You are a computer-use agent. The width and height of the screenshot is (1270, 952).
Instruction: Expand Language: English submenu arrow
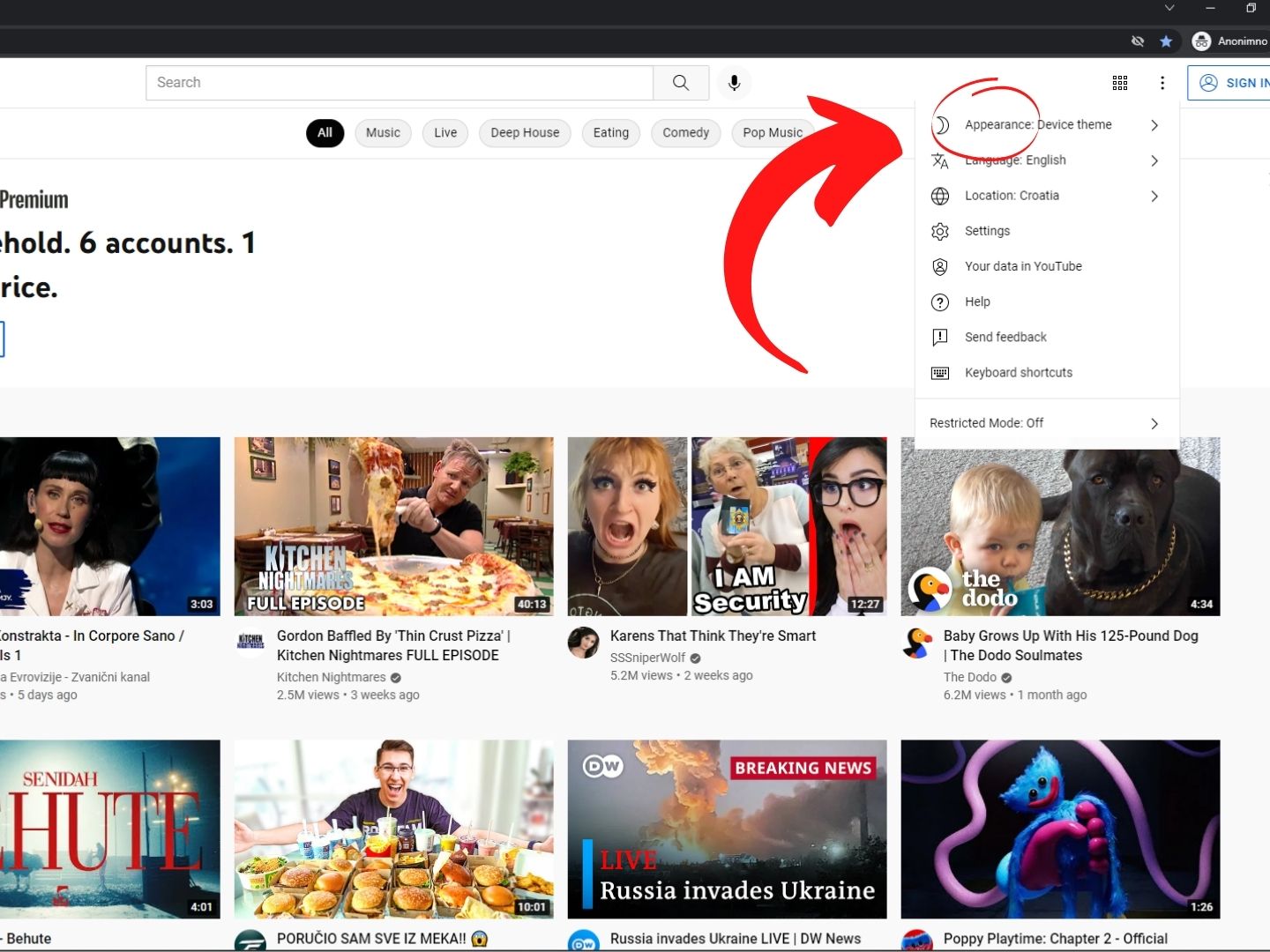coord(1154,160)
